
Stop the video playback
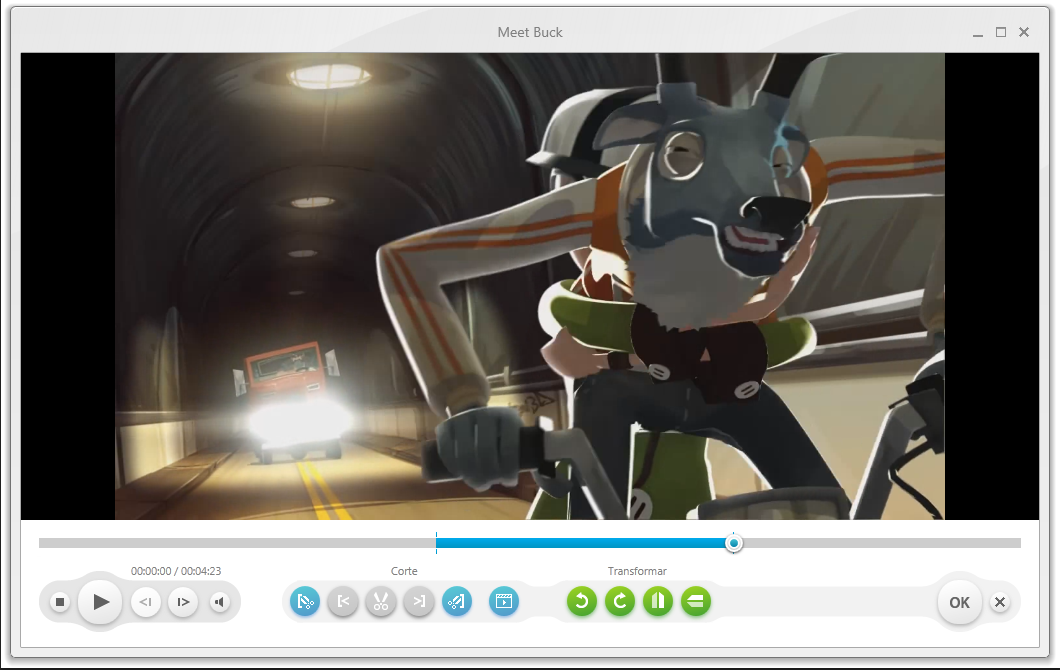(x=60, y=602)
